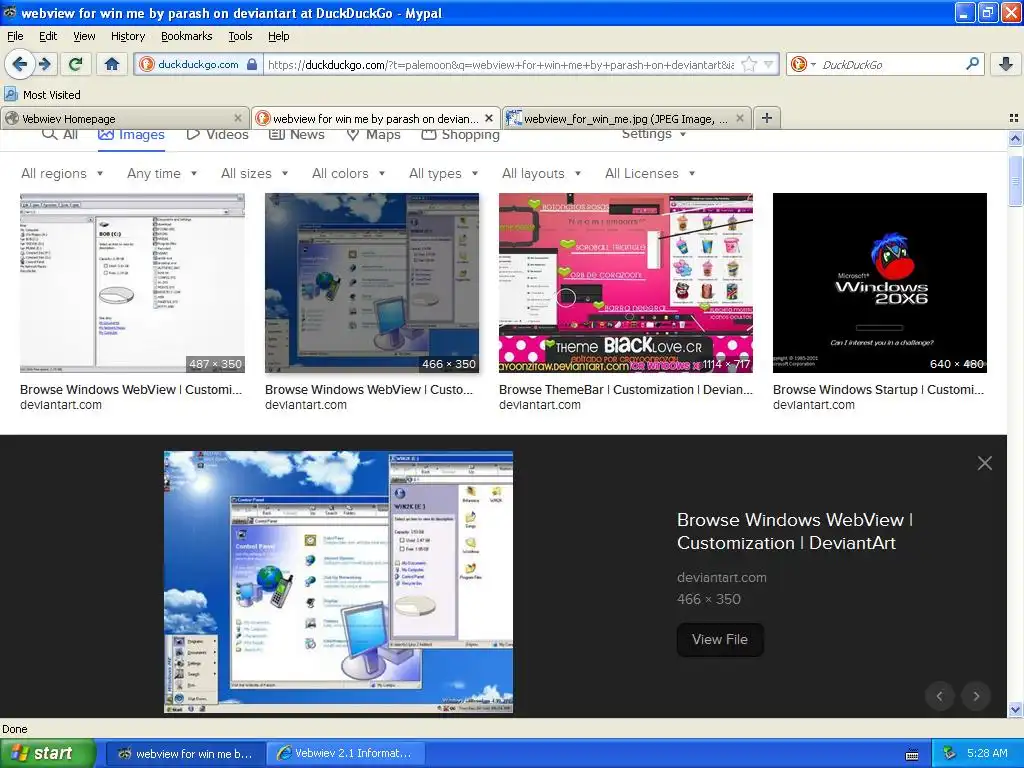Image resolution: width=1024 pixels, height=768 pixels.
Task: Open the History menu
Action: coord(128,36)
